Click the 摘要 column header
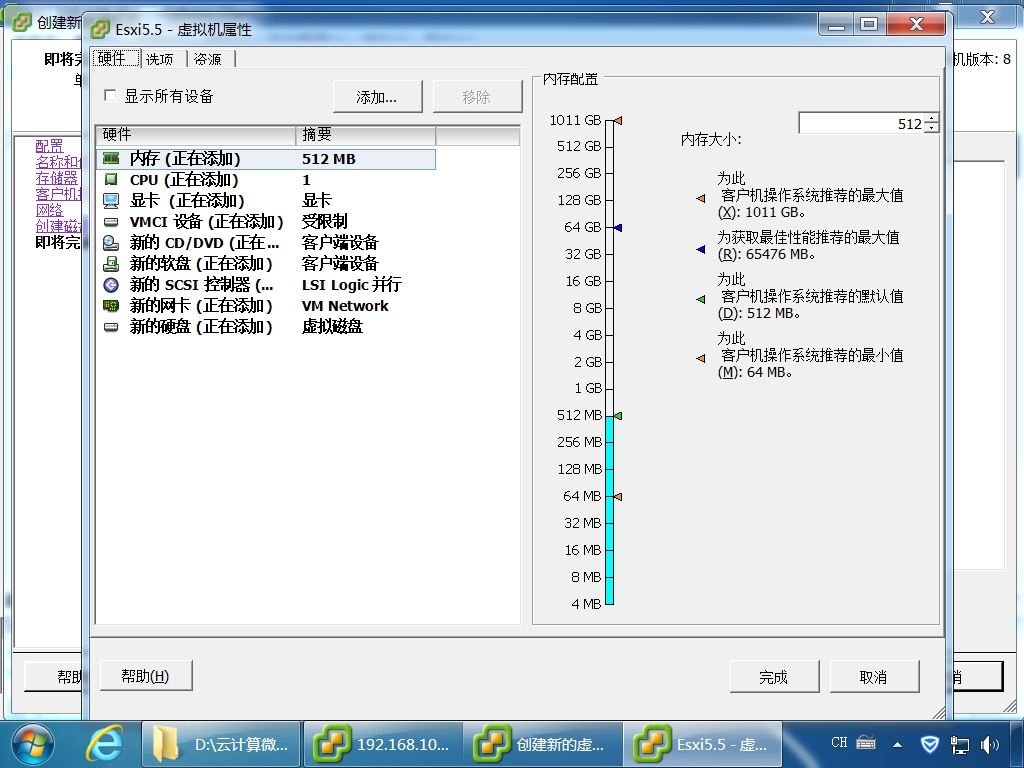 (x=366, y=135)
